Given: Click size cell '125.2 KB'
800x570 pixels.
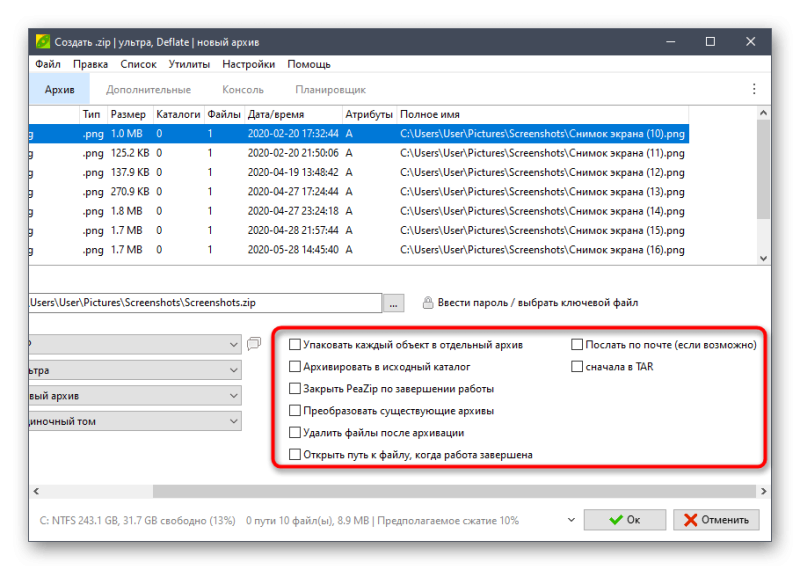Looking at the screenshot, I should tap(130, 153).
